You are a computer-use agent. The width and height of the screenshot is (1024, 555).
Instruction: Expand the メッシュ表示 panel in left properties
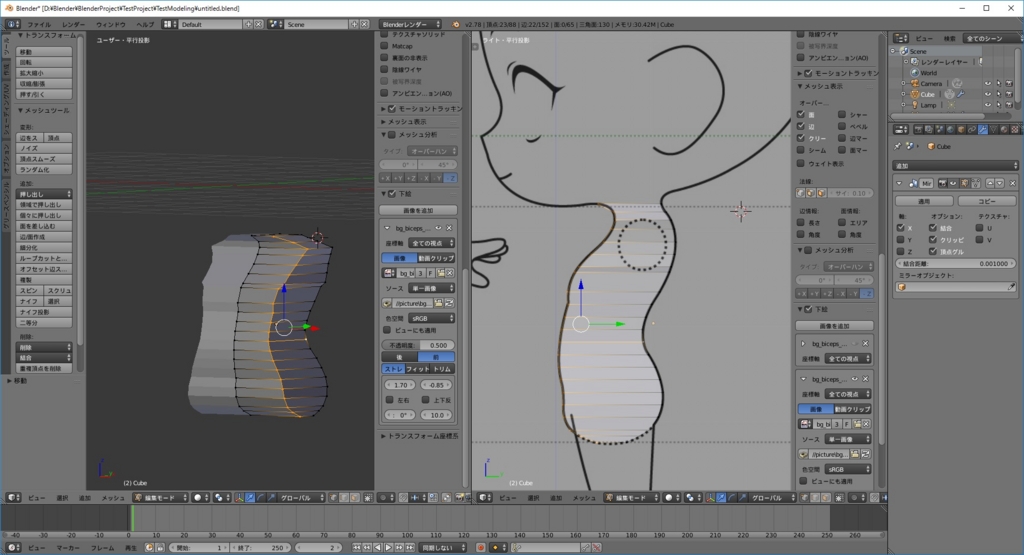pos(407,121)
